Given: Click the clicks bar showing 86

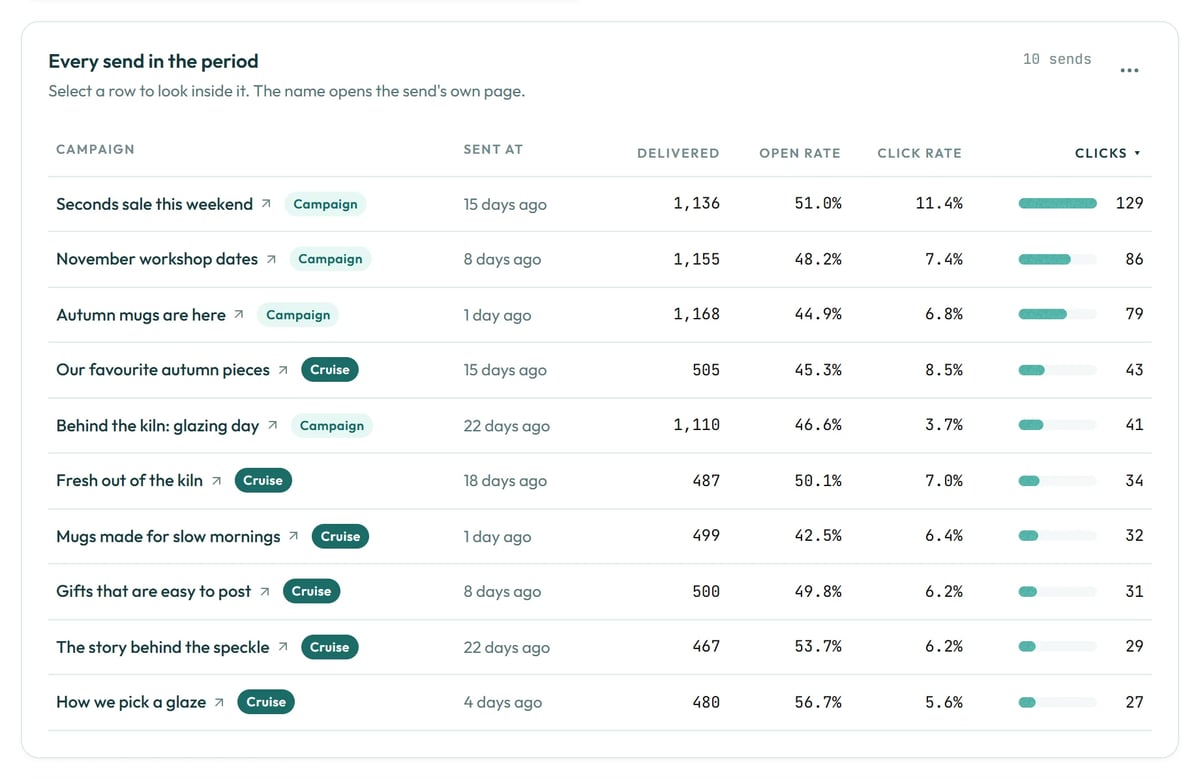Looking at the screenshot, I should (1058, 259).
